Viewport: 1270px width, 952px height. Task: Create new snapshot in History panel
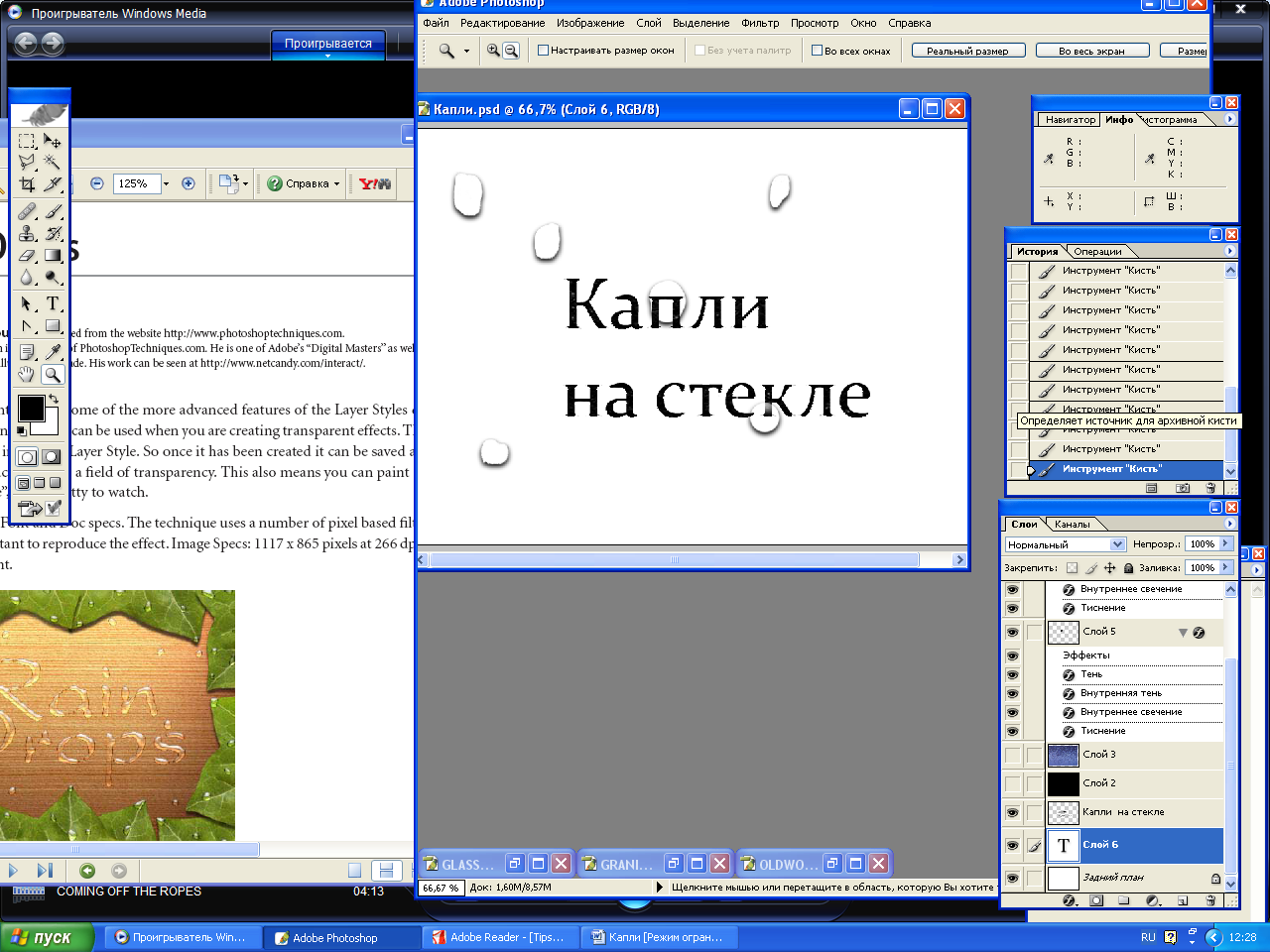pos(1183,488)
